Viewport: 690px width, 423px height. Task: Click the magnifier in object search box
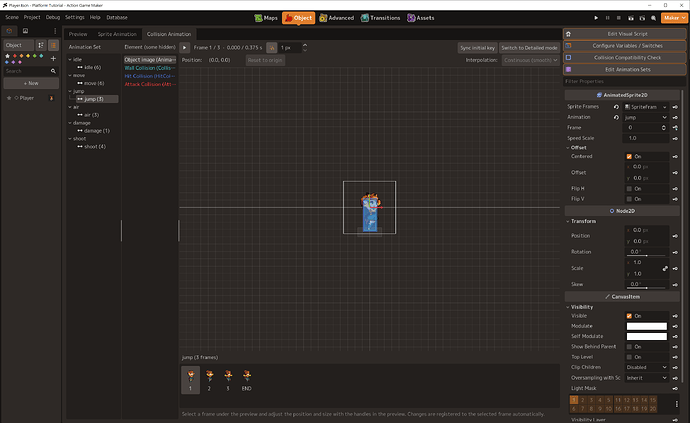pyautogui.click(x=53, y=71)
